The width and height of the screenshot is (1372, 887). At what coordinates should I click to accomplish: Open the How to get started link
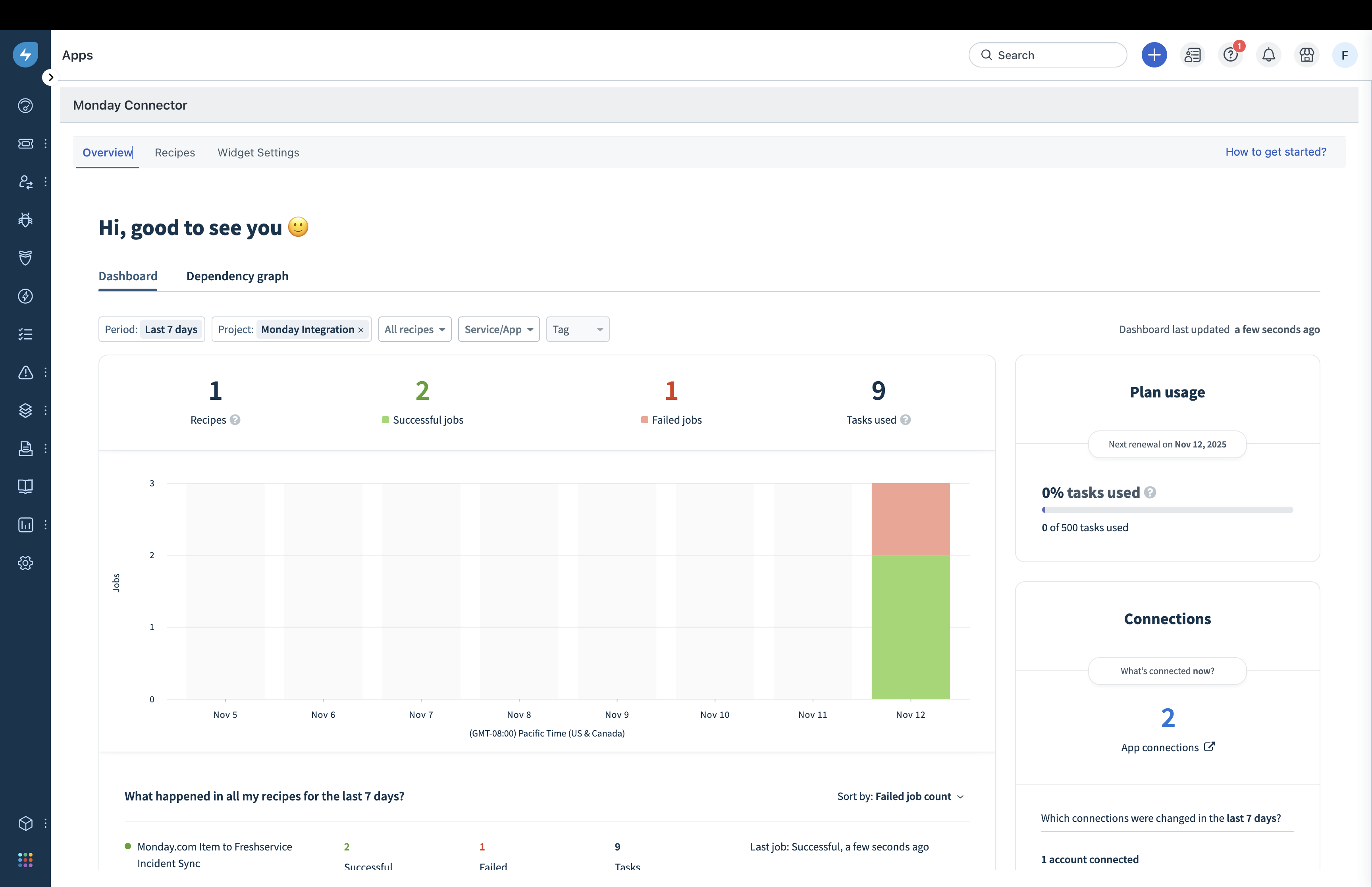tap(1275, 152)
